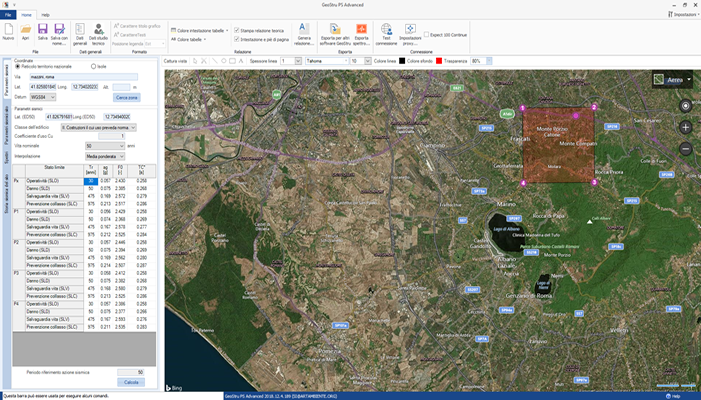Viewport: 701px width, 400px height.
Task: Open the Datum WGS84 dropdown
Action: (43, 97)
